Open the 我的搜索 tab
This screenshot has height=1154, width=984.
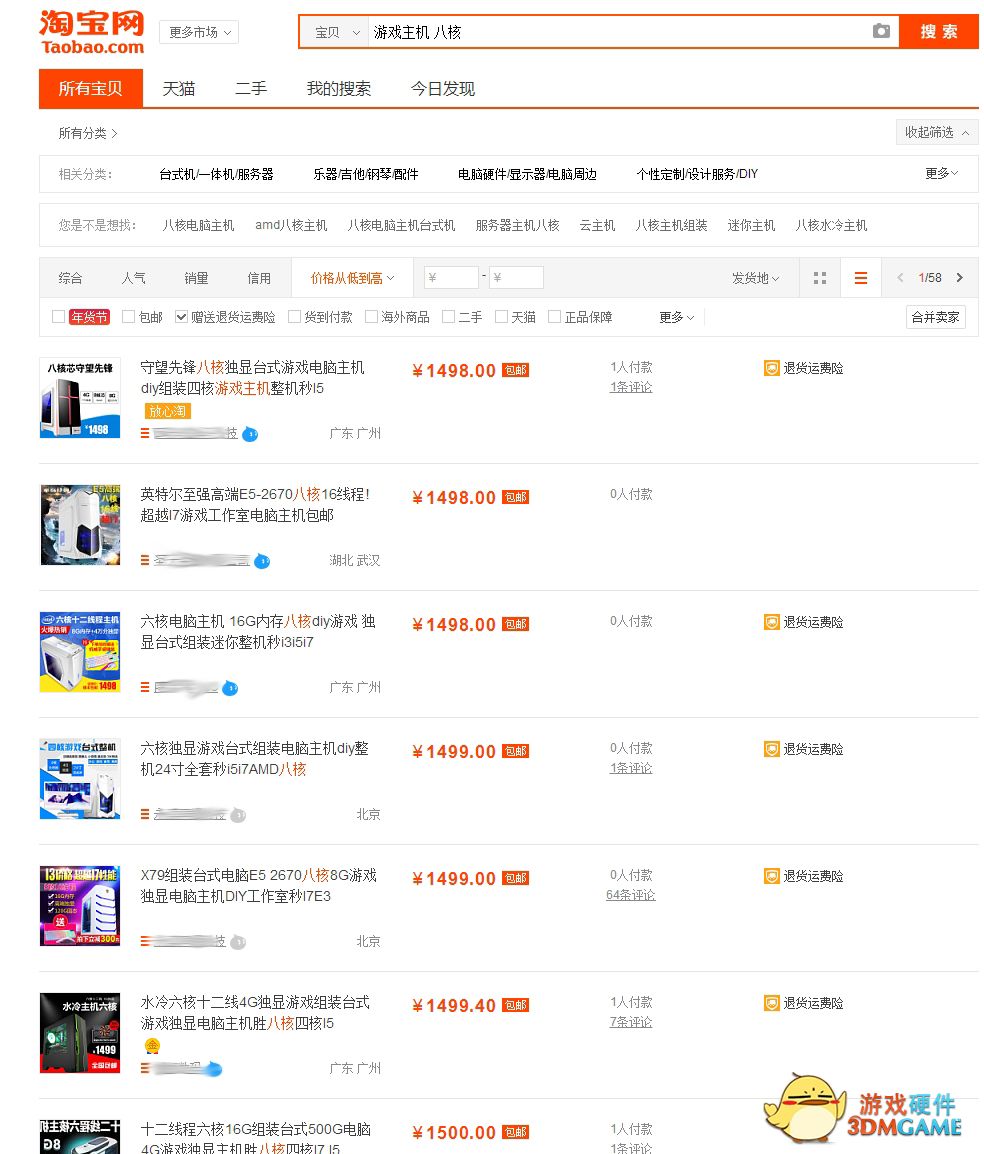pyautogui.click(x=339, y=89)
